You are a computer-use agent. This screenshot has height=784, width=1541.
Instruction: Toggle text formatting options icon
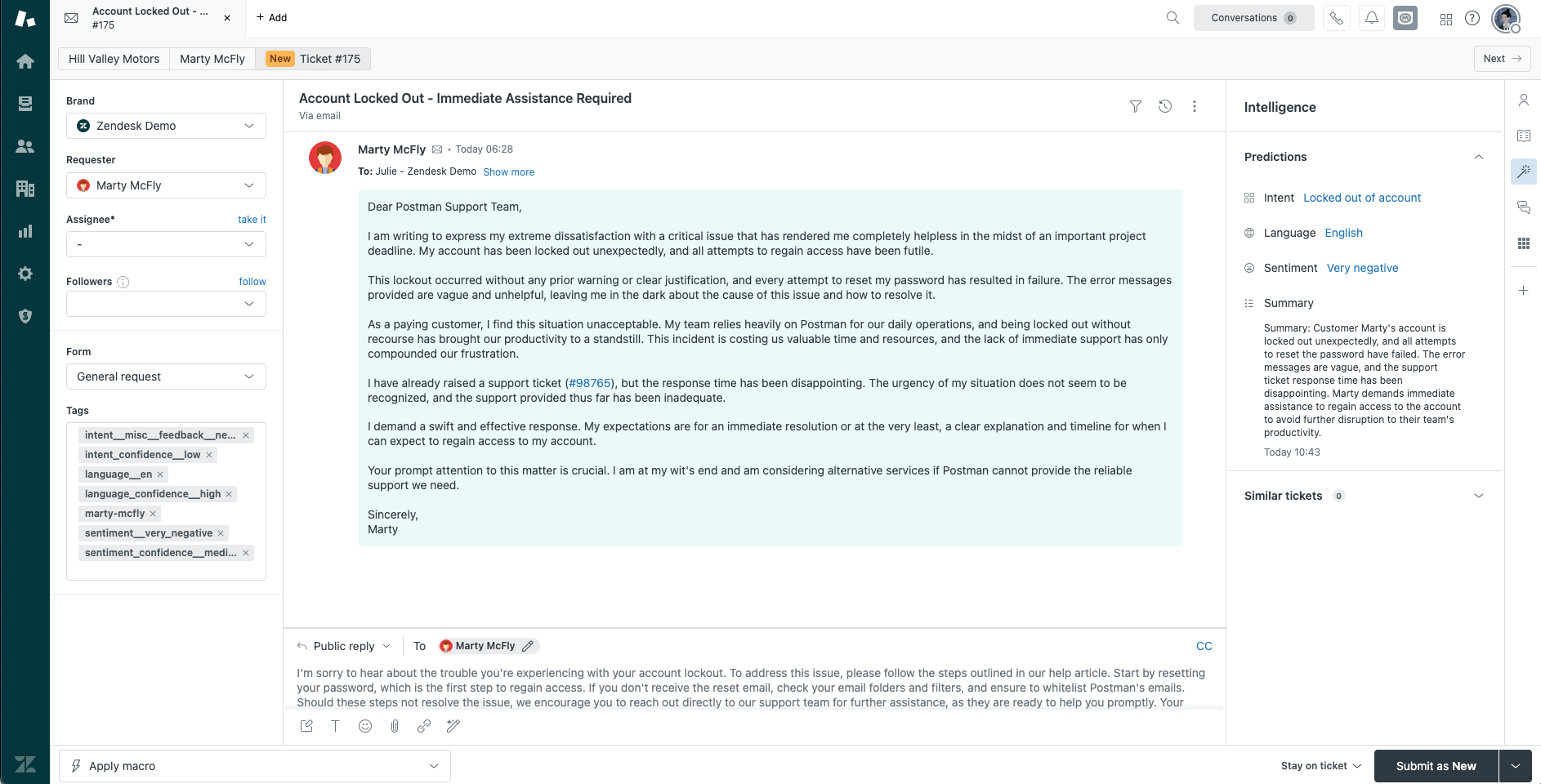point(336,726)
